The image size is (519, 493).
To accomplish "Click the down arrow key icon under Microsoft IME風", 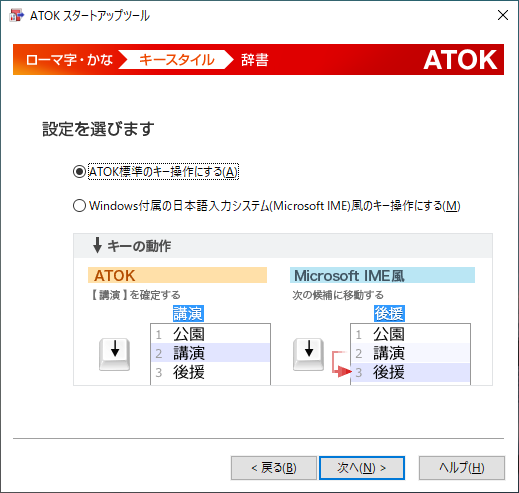I will pyautogui.click(x=309, y=354).
